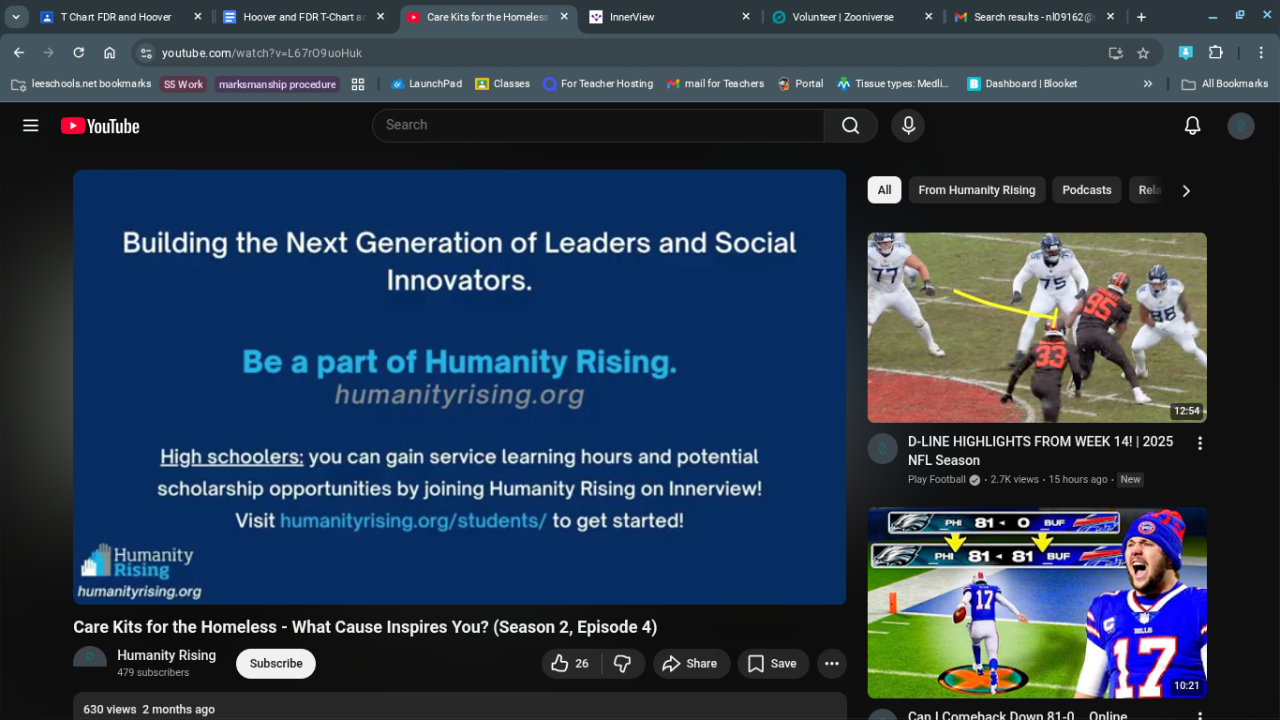Click the YouTube search magnifier button
Image resolution: width=1280 pixels, height=720 pixels.
coord(850,126)
